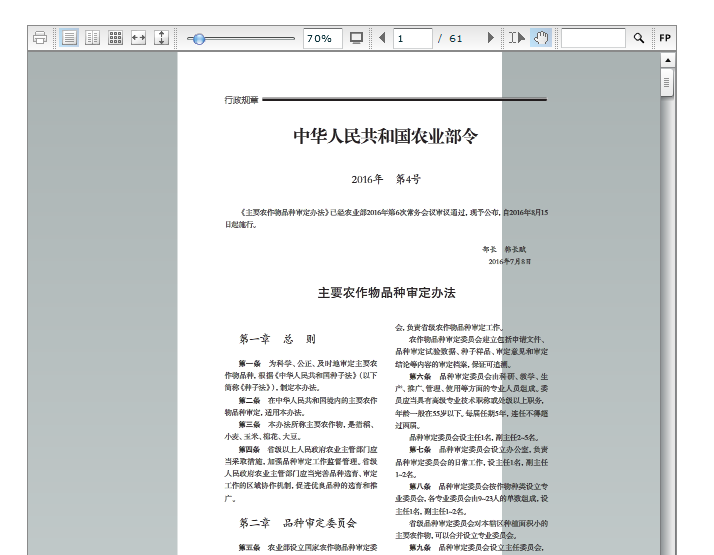Click heading 主要农作物品种审定办法
The height and width of the screenshot is (555, 714).
(387, 293)
